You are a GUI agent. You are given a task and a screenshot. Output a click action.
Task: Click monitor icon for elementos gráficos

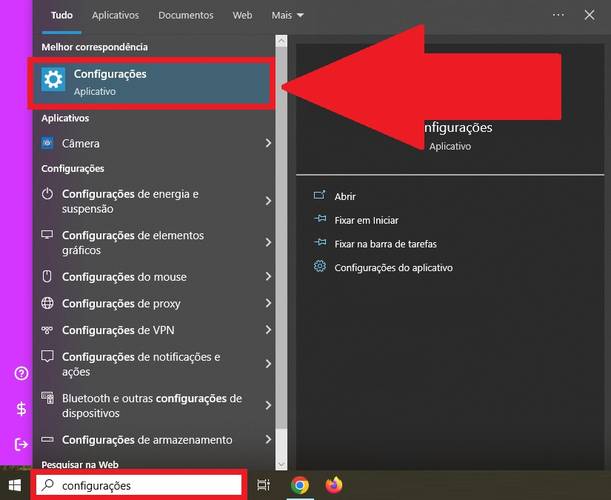[47, 235]
